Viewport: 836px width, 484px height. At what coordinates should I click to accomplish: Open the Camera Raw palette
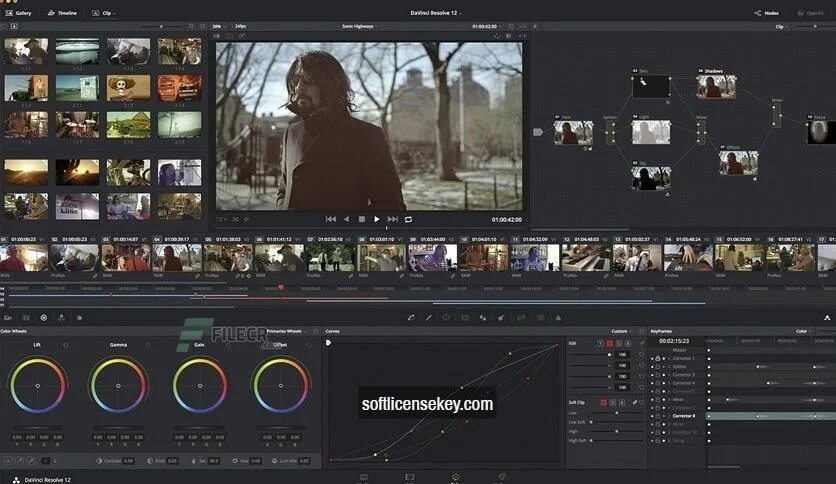pyautogui.click(x=8, y=318)
